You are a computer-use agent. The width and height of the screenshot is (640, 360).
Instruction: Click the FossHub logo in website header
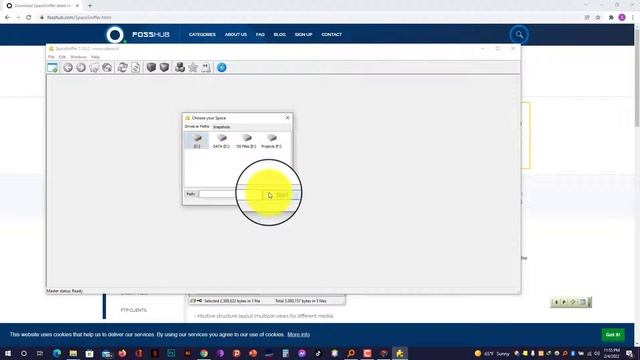pyautogui.click(x=138, y=35)
